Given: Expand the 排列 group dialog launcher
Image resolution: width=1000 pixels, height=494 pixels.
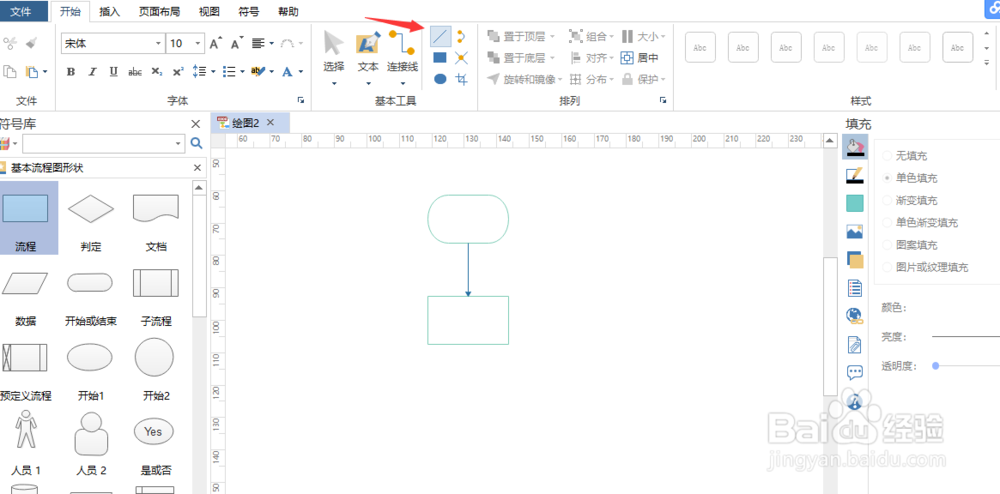Looking at the screenshot, I should (x=663, y=100).
